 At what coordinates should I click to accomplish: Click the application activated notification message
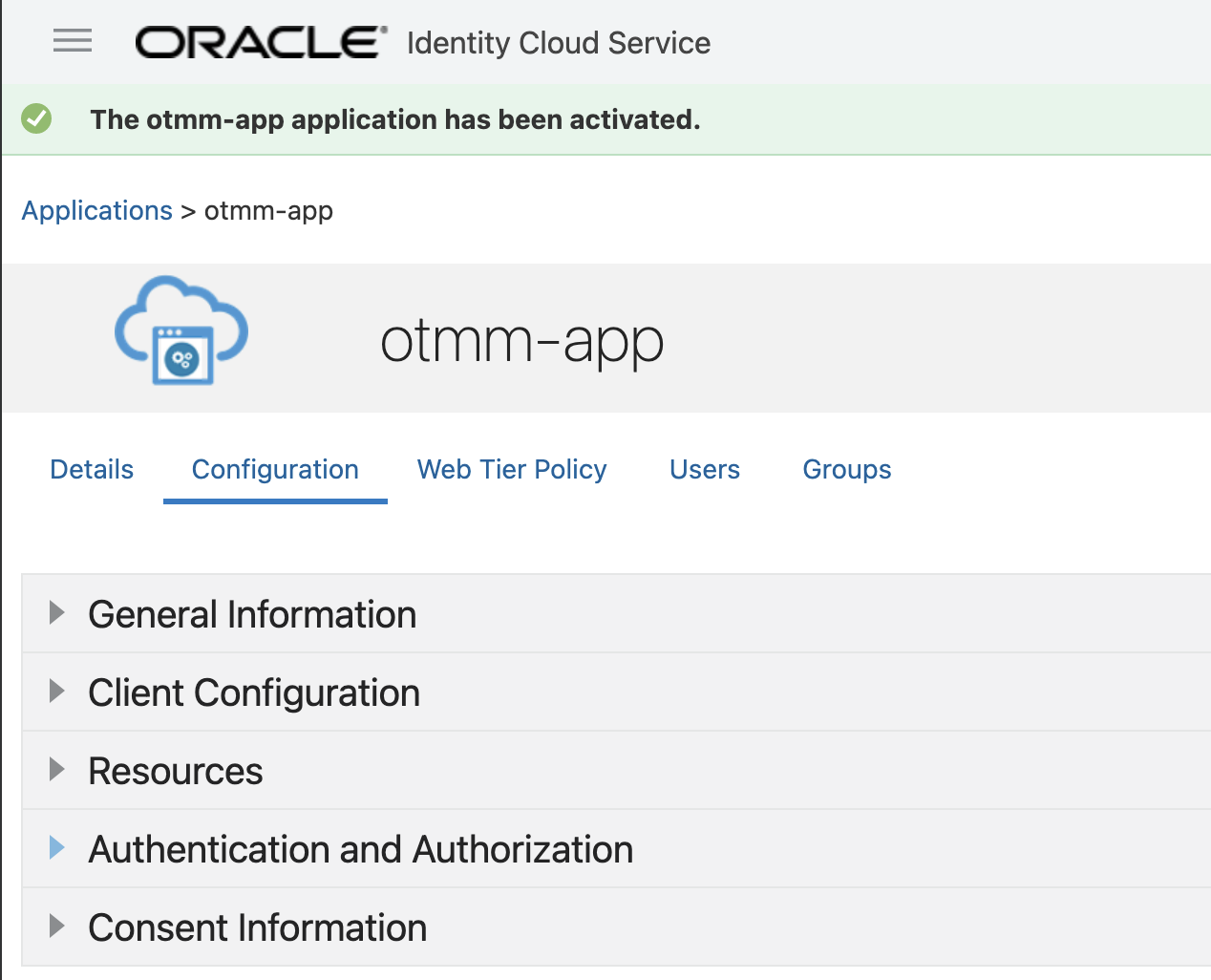tap(395, 119)
